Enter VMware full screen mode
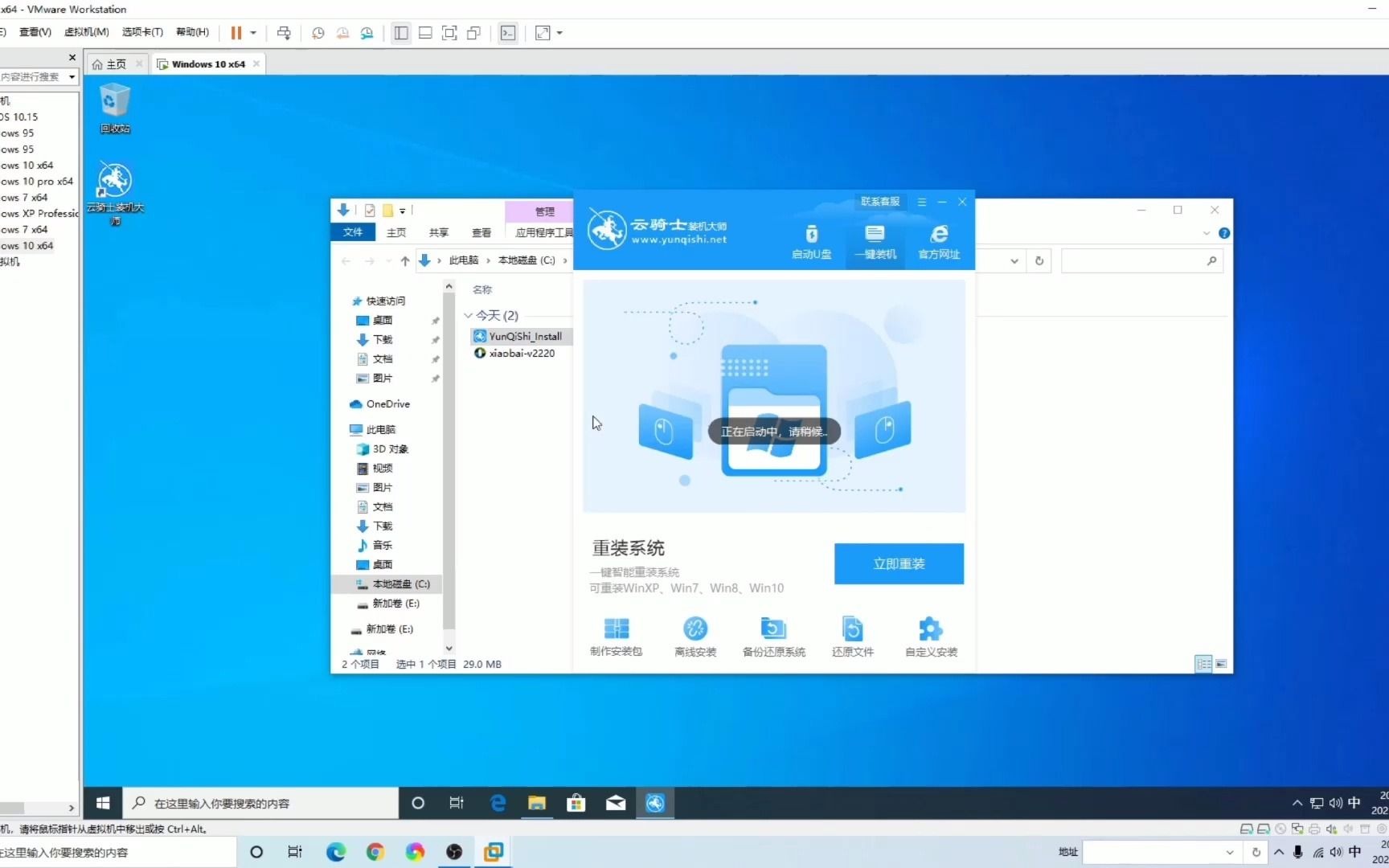Viewport: 1389px width, 868px height. pyautogui.click(x=450, y=33)
